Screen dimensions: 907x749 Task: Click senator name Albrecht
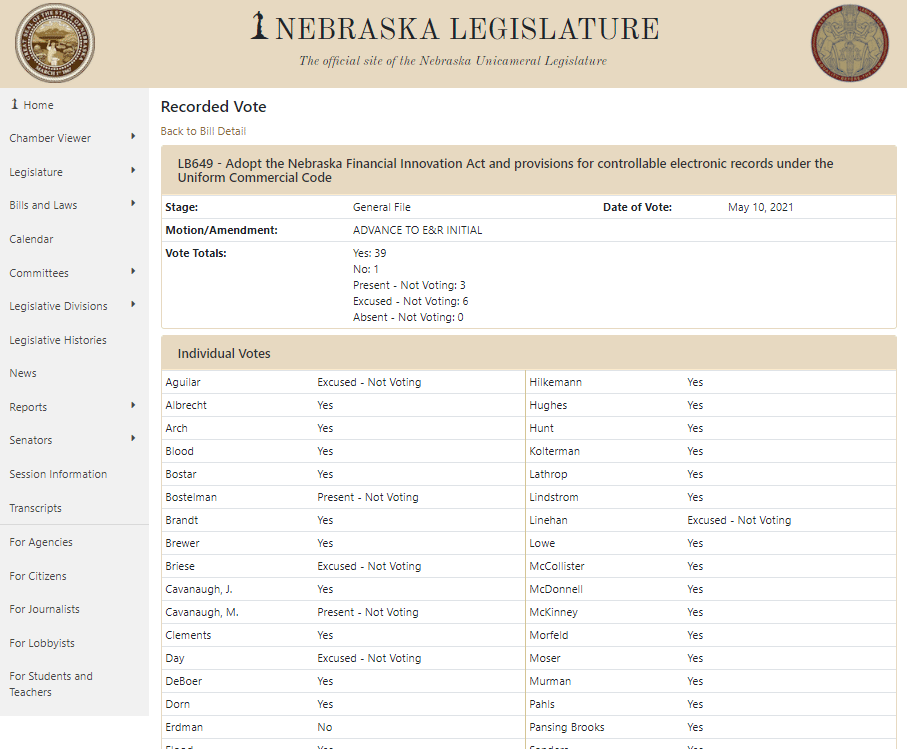click(186, 405)
